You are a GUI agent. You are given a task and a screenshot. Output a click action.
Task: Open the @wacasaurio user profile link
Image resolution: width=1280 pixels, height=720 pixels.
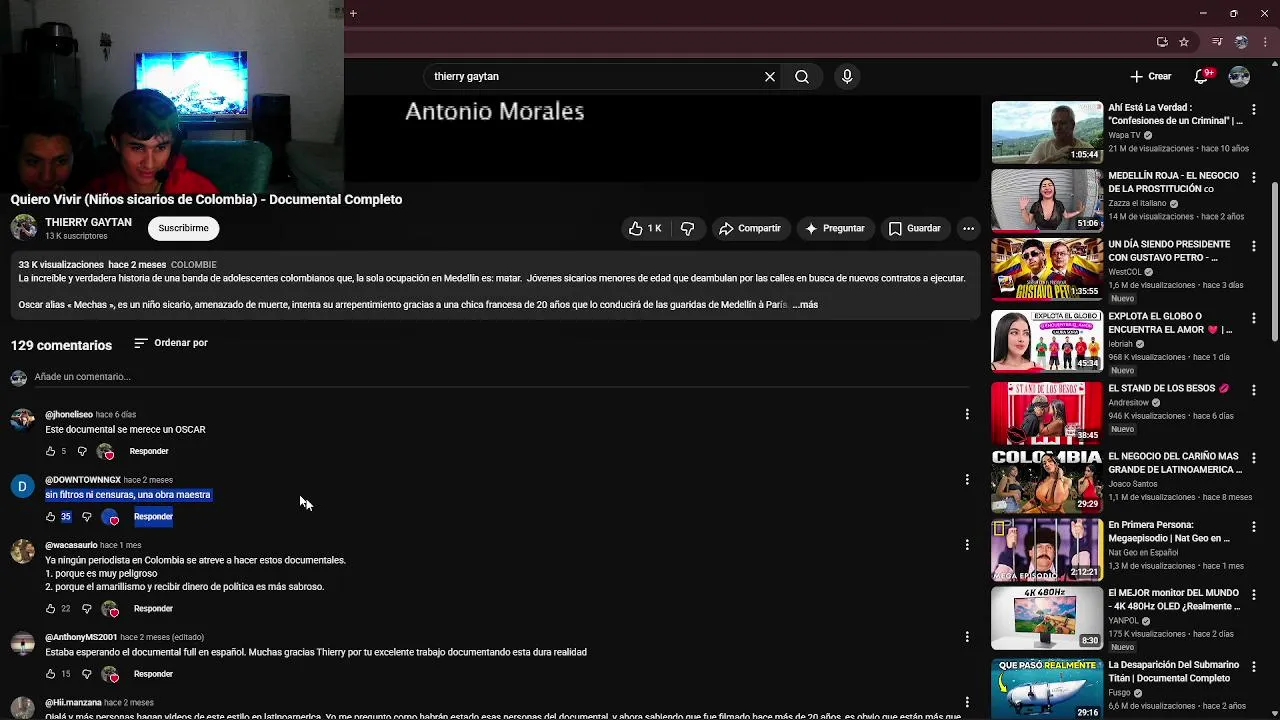[71, 545]
